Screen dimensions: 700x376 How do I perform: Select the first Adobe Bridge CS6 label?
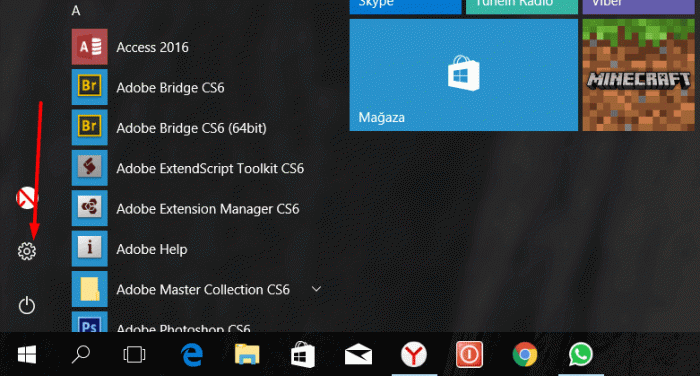tap(170, 88)
